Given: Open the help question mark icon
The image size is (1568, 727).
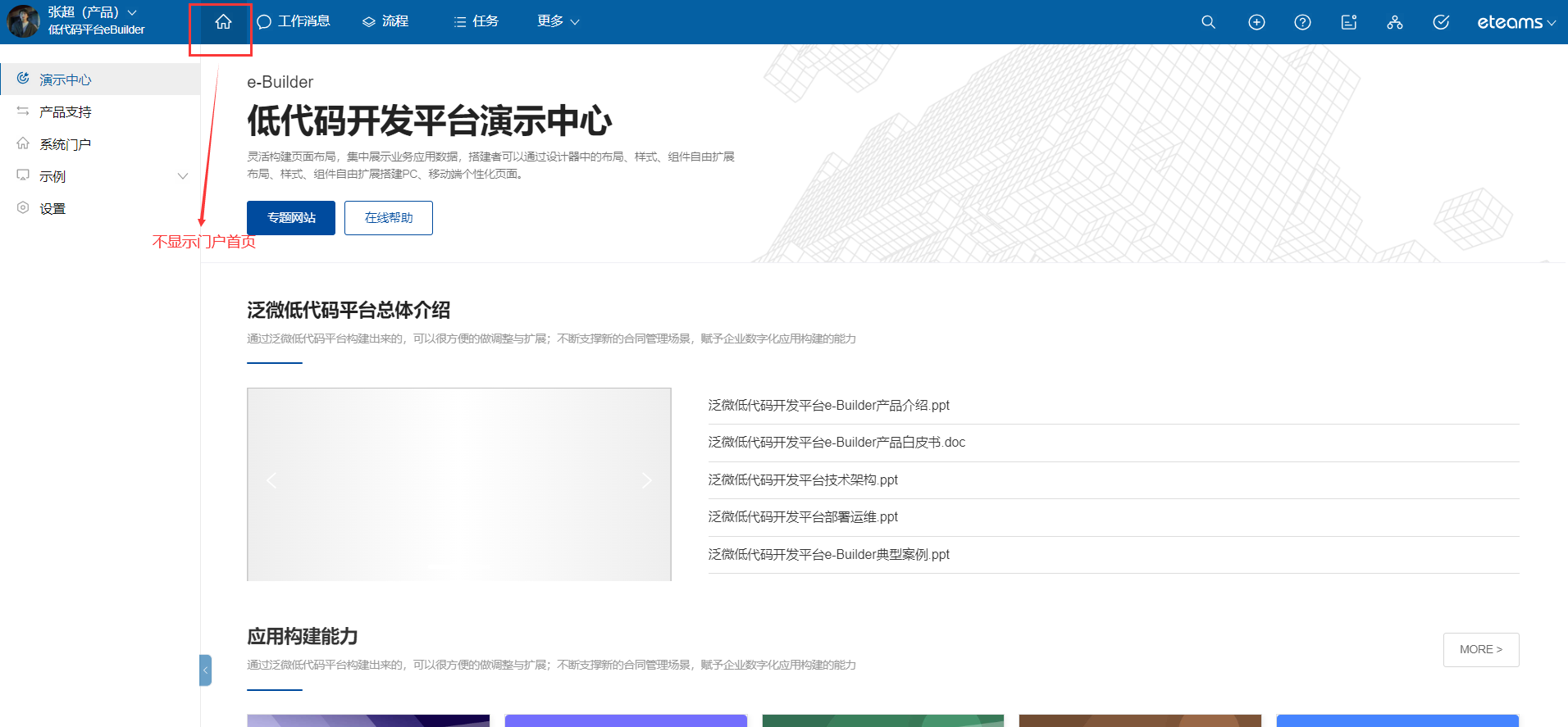Looking at the screenshot, I should 1302,22.
